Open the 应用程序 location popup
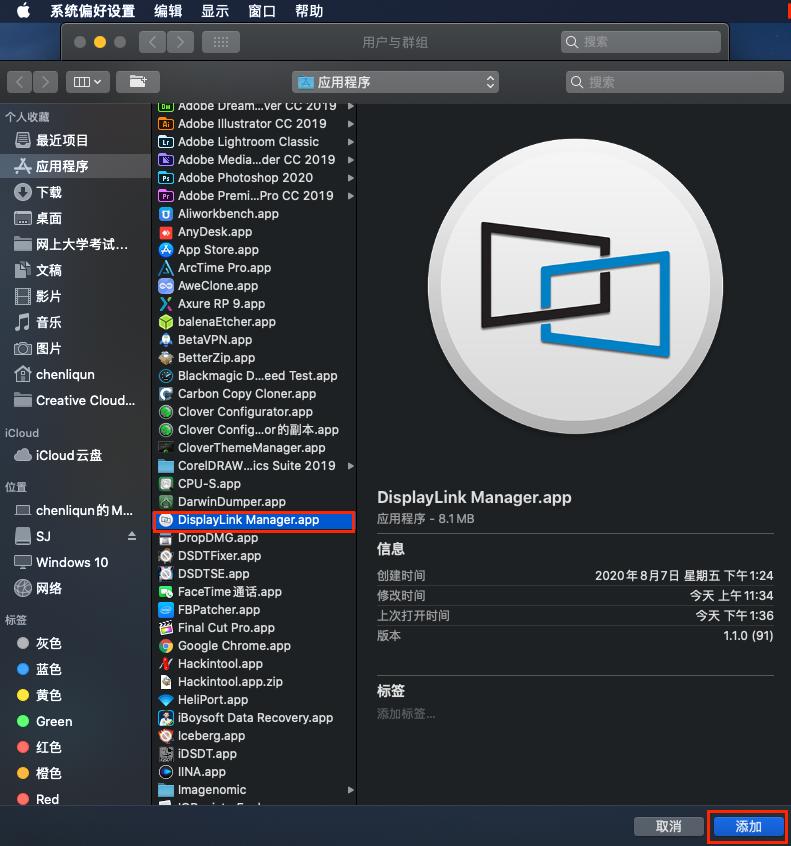The width and height of the screenshot is (791, 846). click(396, 82)
